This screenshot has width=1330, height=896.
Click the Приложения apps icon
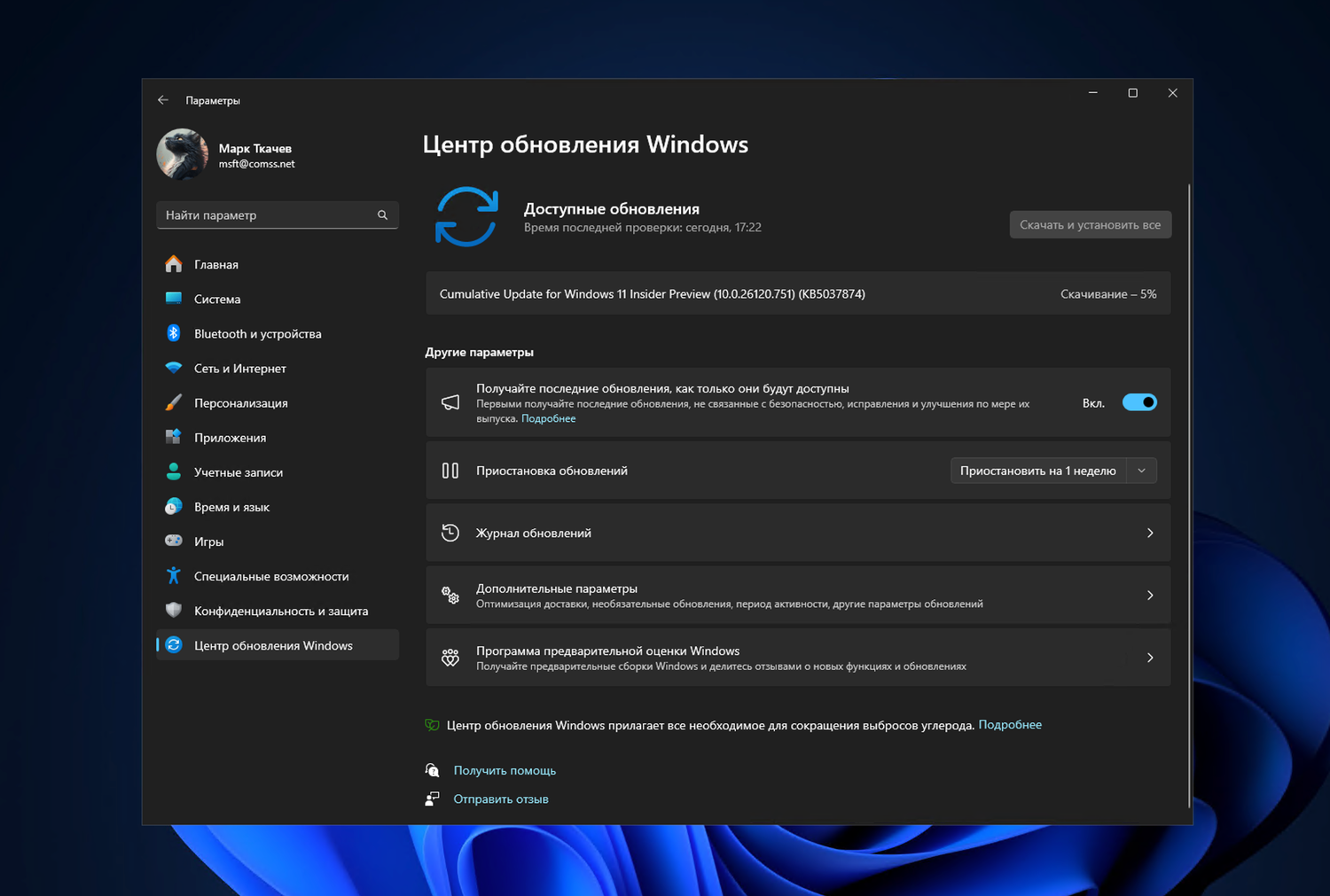(174, 437)
